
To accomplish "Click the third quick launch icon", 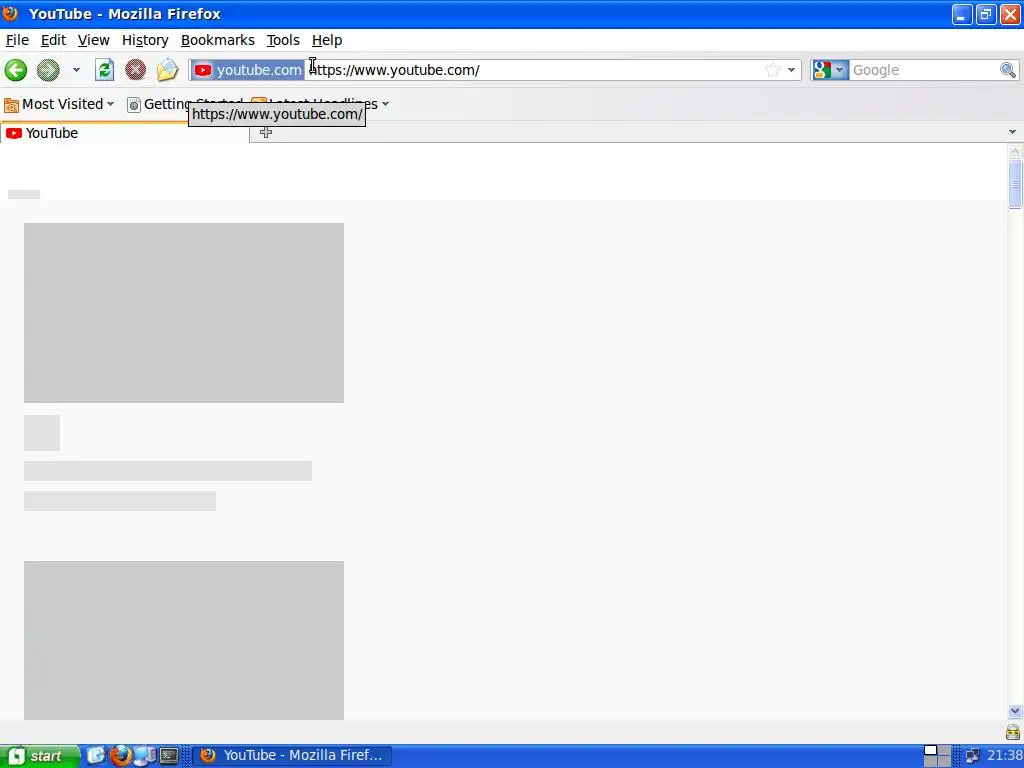I will (x=144, y=756).
